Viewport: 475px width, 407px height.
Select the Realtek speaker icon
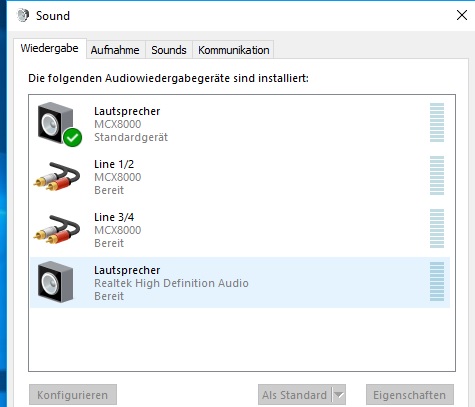coord(55,282)
